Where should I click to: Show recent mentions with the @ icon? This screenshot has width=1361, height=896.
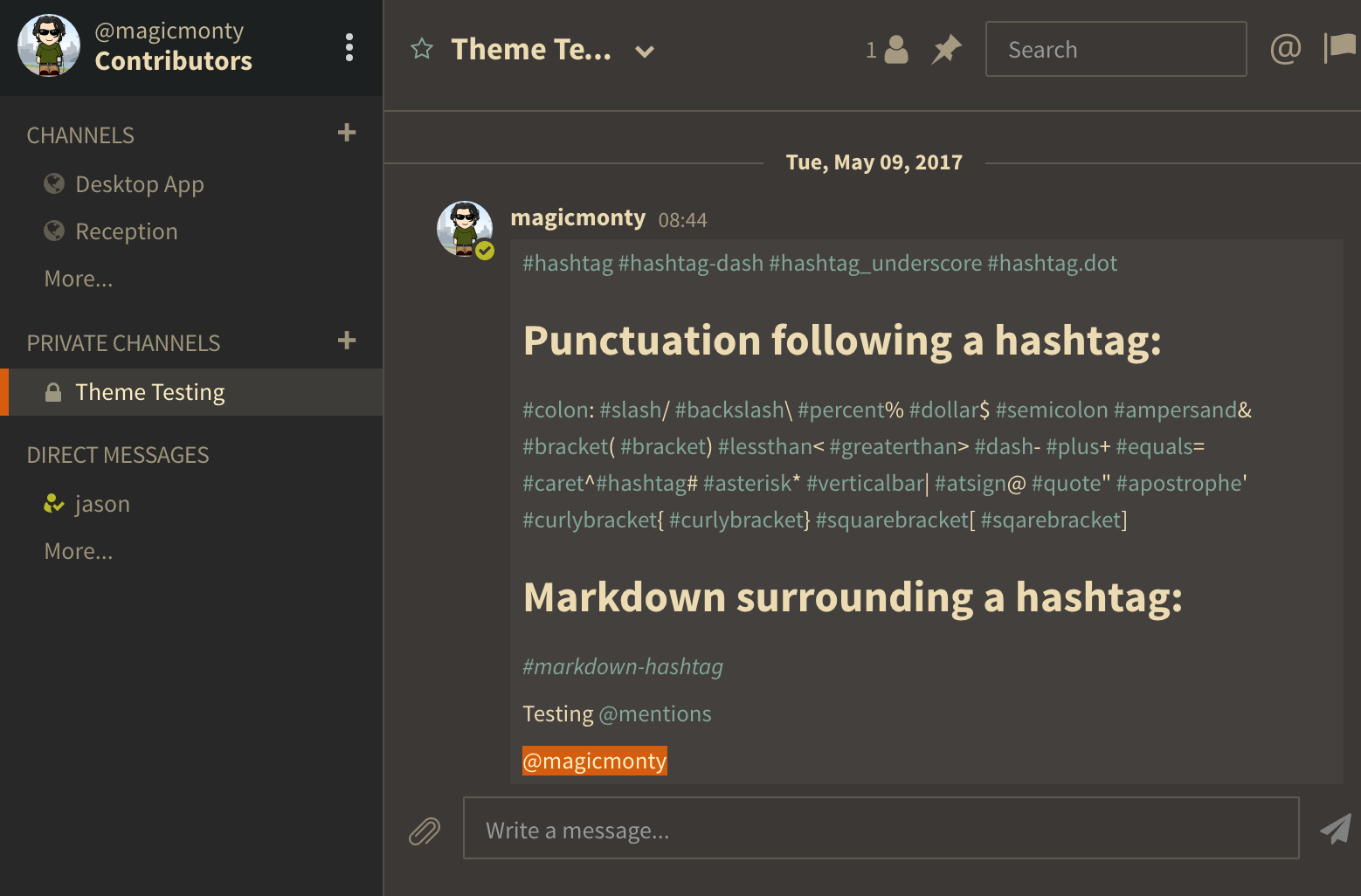click(1285, 49)
